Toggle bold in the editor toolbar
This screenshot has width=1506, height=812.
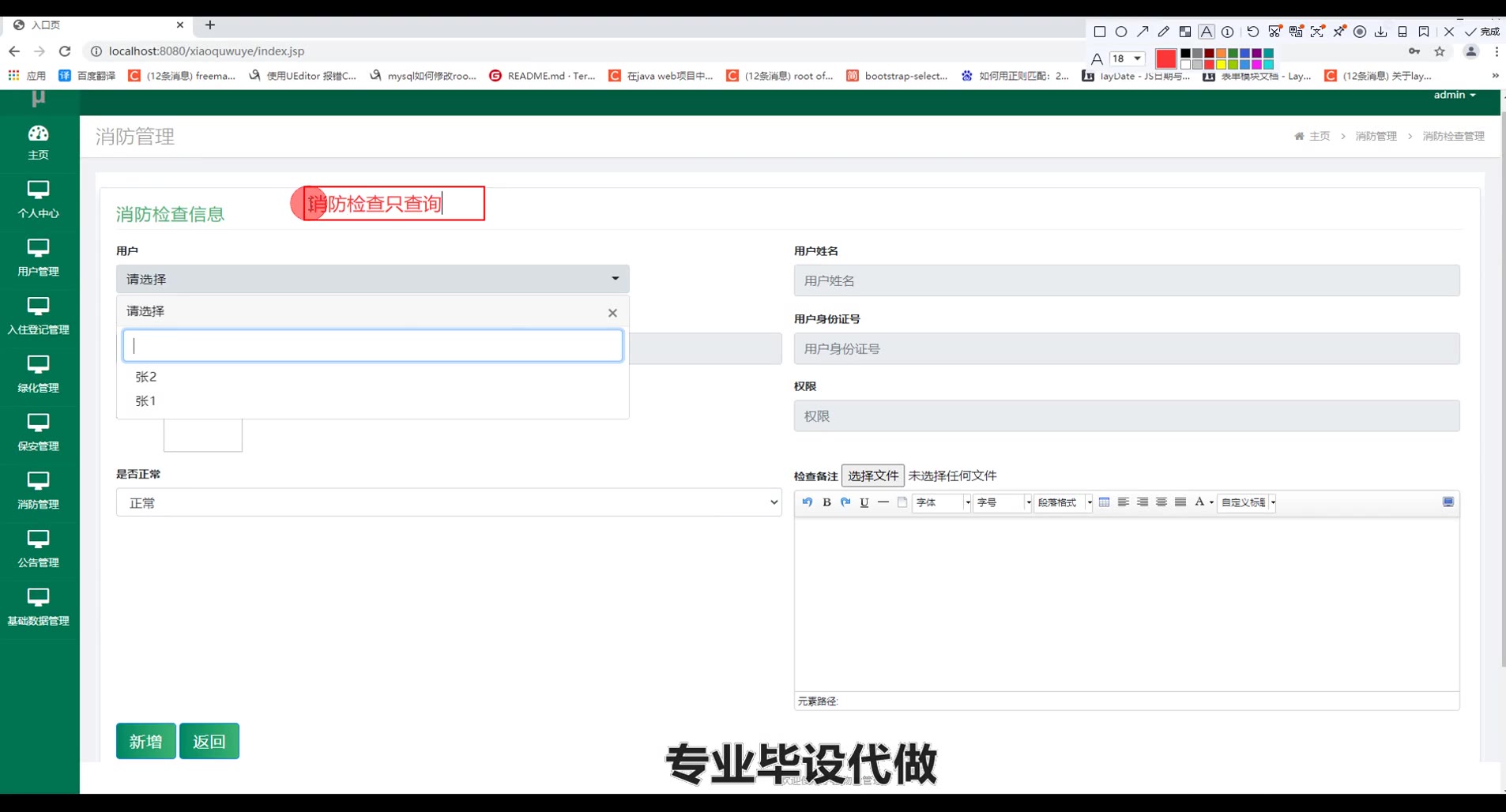(x=826, y=502)
